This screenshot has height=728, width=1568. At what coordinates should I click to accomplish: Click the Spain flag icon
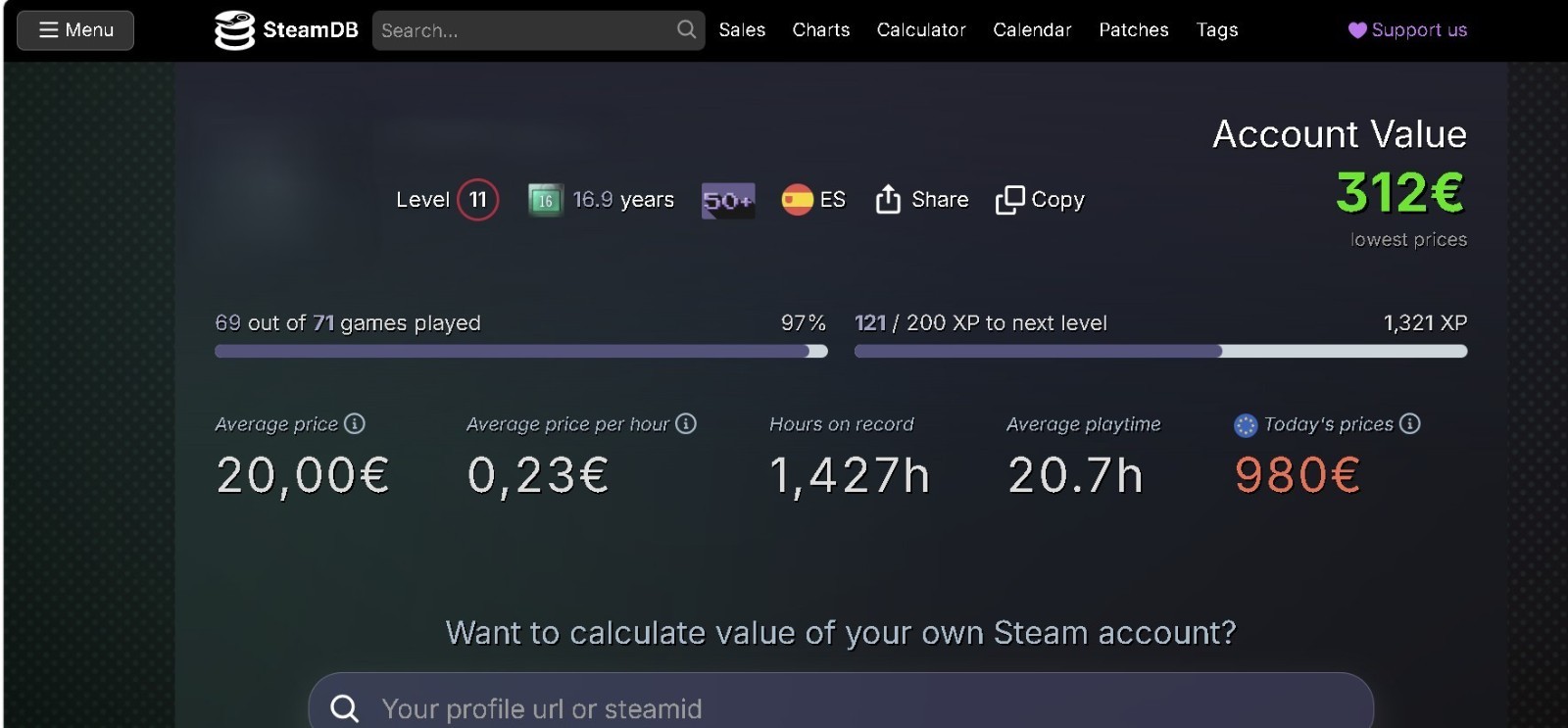pos(797,200)
